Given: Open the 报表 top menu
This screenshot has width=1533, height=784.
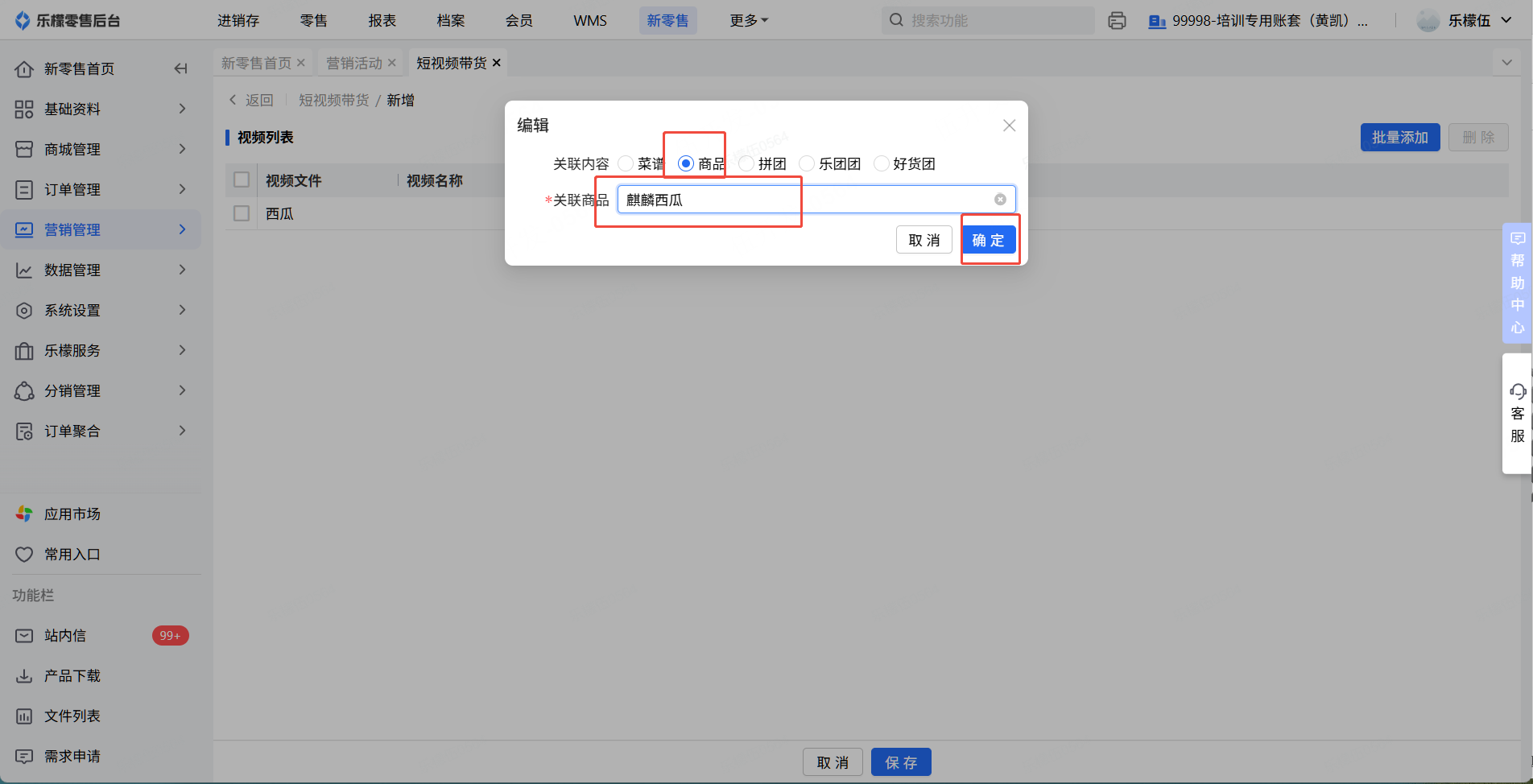Looking at the screenshot, I should pyautogui.click(x=382, y=20).
